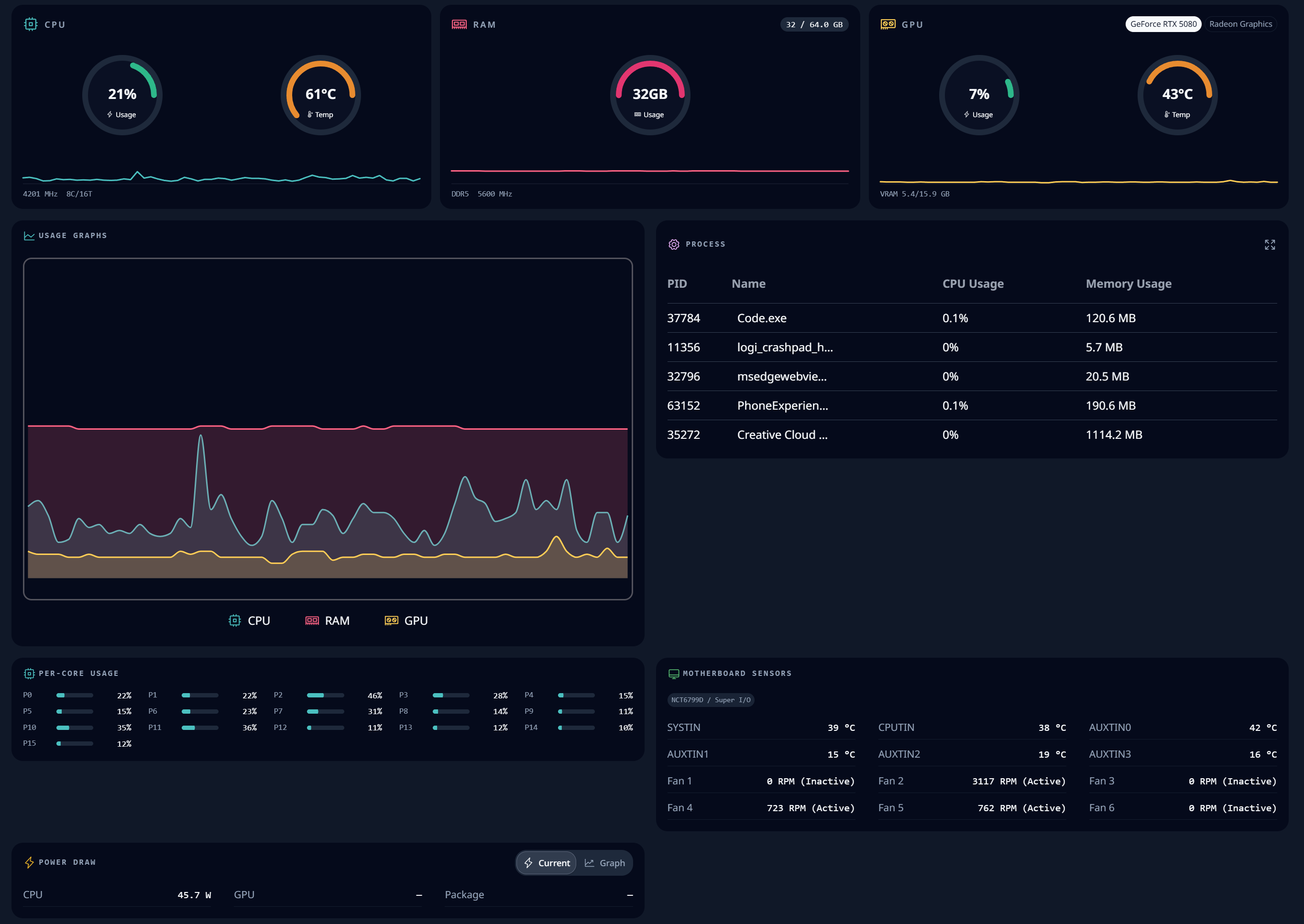
Task: Select the Current power draw view
Action: coord(547,862)
